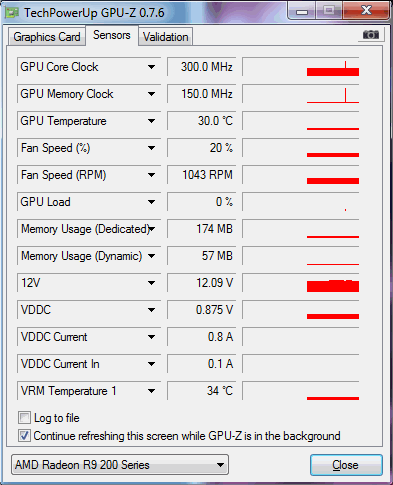Select the Sensors tab
This screenshot has width=393, height=485.
[x=112, y=35]
